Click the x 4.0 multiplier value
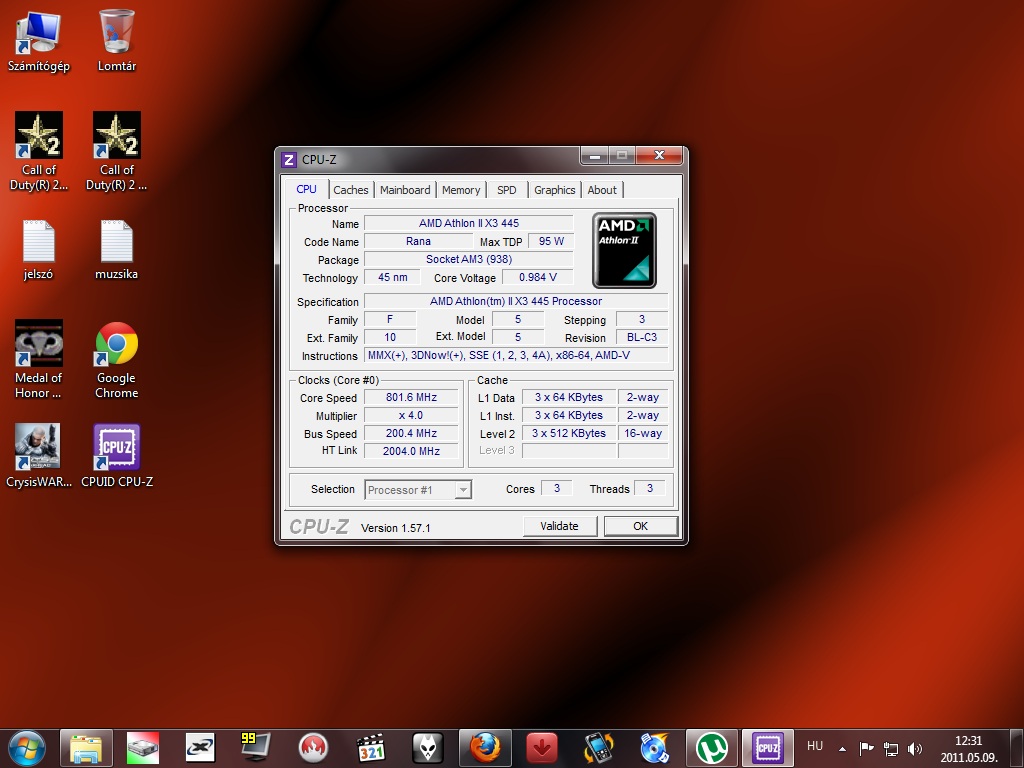 click(x=411, y=415)
